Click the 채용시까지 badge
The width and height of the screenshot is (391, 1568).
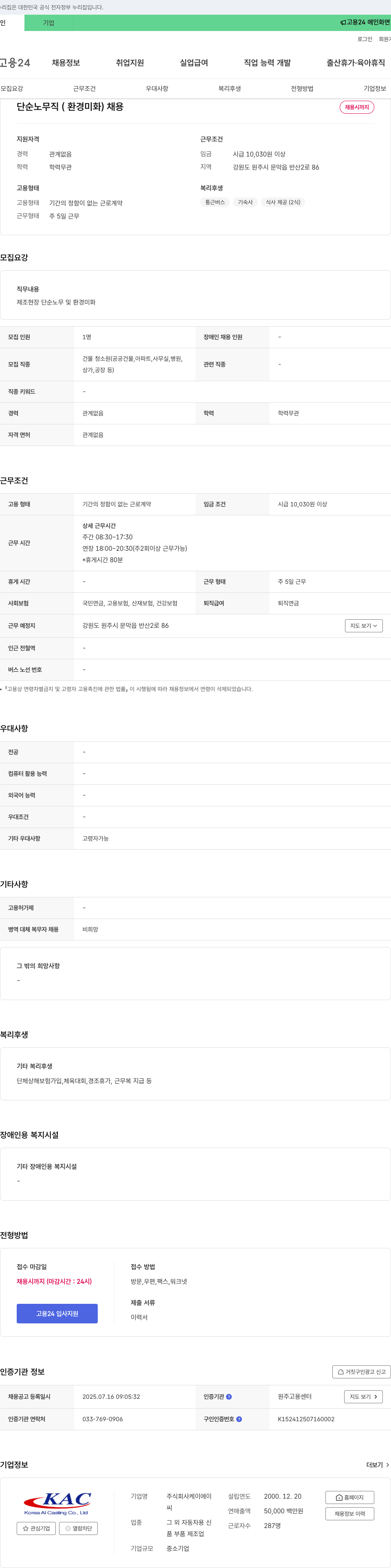point(357,107)
